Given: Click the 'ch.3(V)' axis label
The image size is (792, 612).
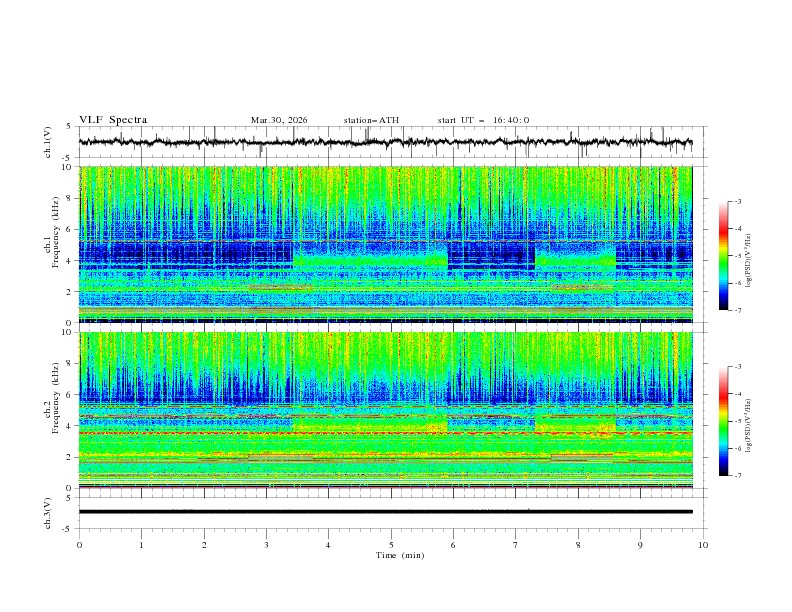Looking at the screenshot, I should click(x=48, y=513).
